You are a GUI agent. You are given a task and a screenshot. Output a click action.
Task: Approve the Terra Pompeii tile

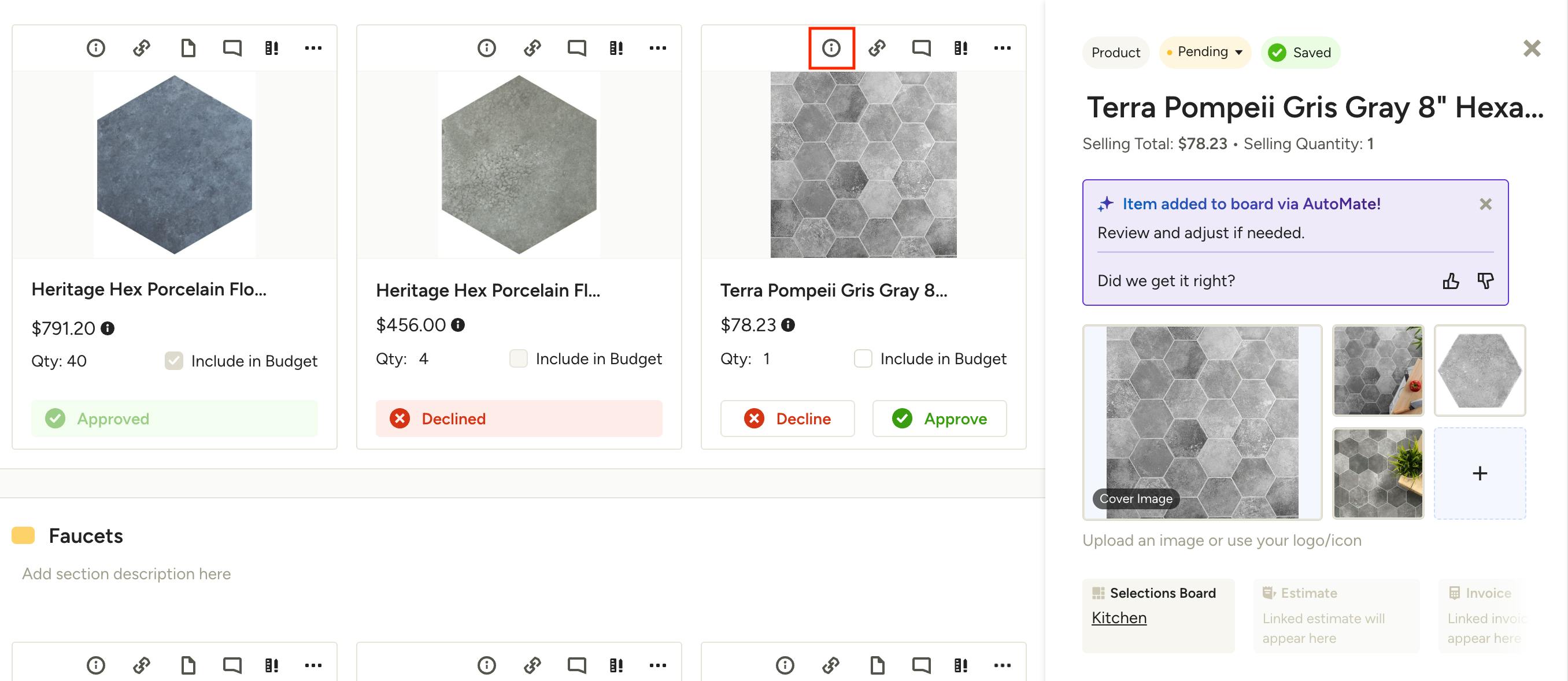(939, 419)
